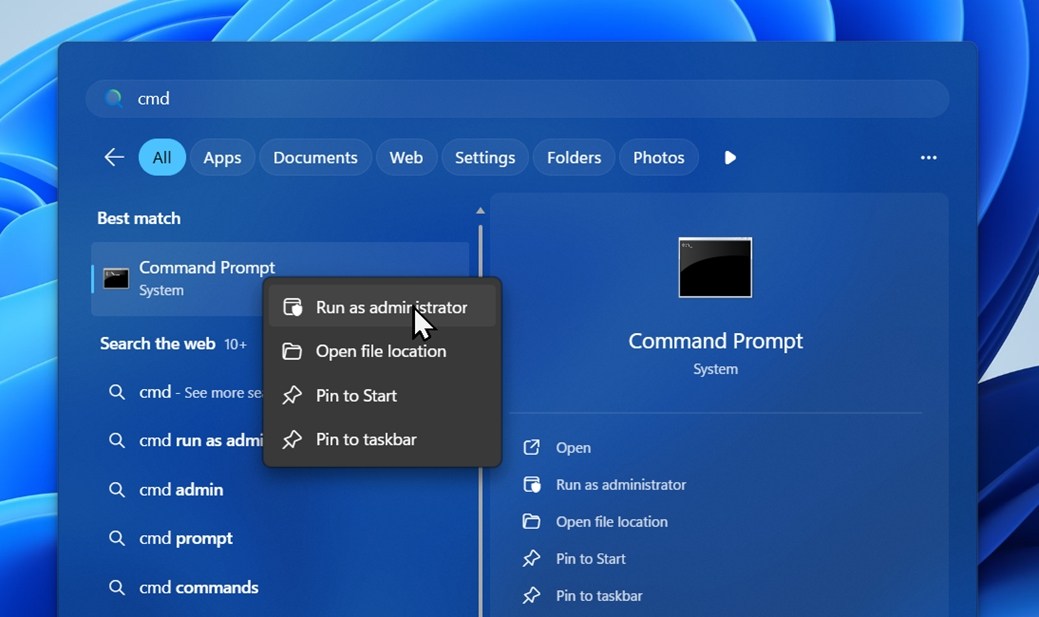The width and height of the screenshot is (1039, 617).
Task: Click the Command Prompt icon in best match
Action: click(x=116, y=278)
